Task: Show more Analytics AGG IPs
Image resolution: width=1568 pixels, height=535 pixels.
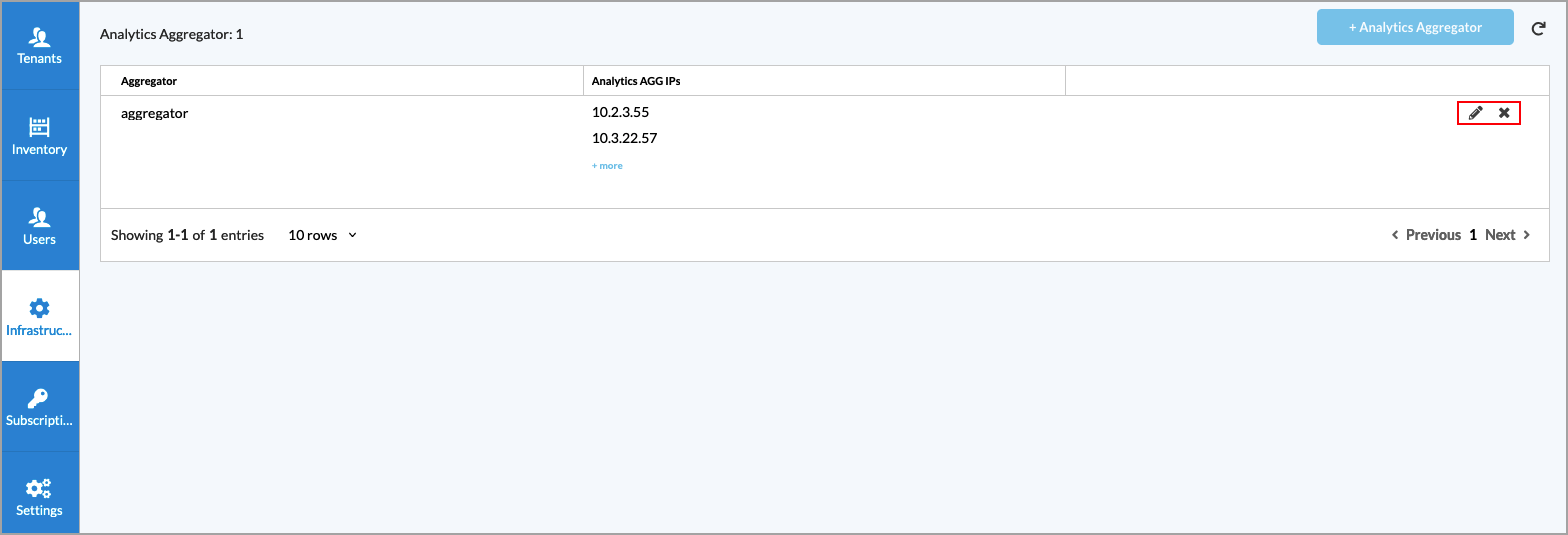Action: click(x=607, y=166)
